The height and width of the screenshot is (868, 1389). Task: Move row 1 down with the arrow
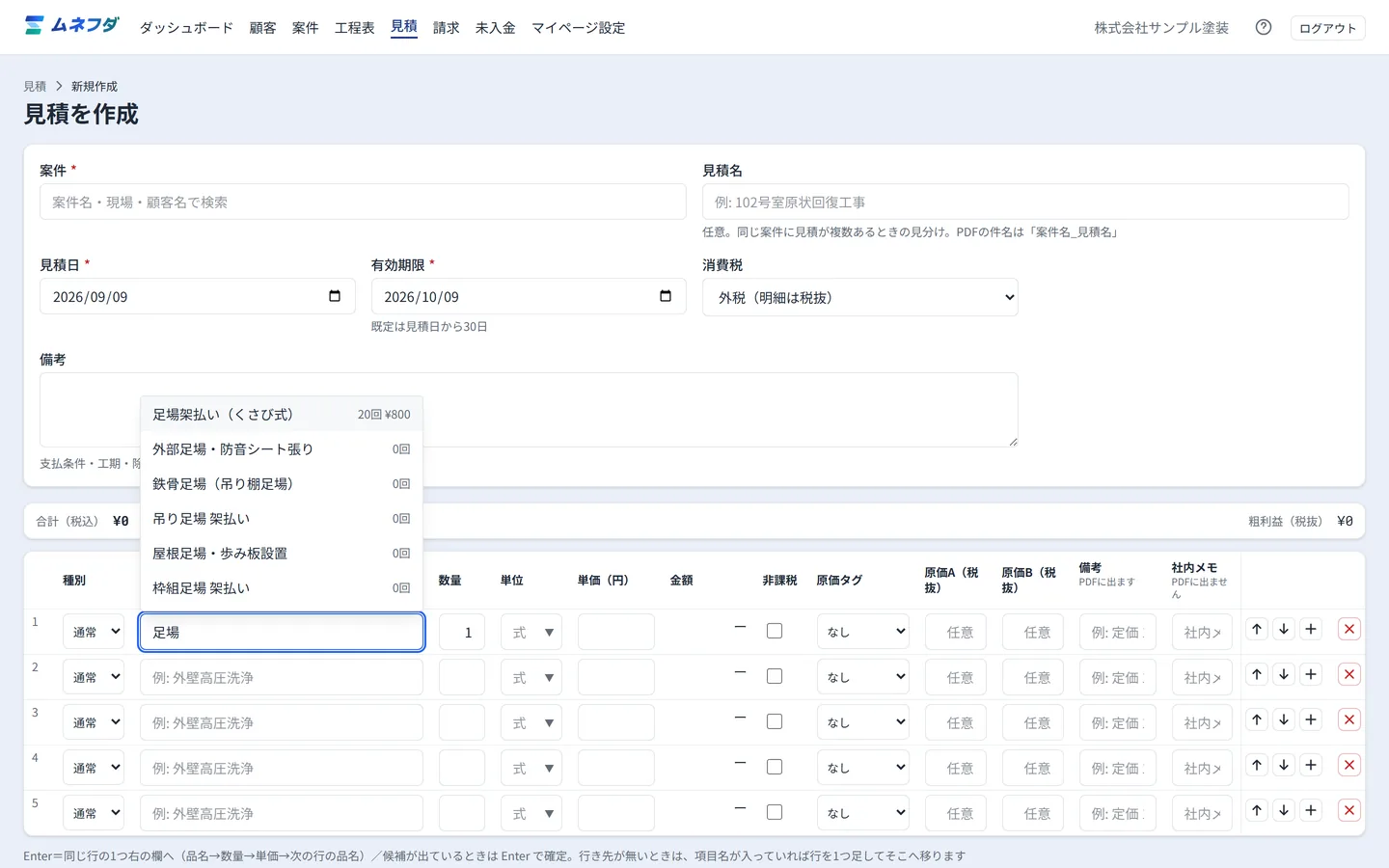[1284, 629]
